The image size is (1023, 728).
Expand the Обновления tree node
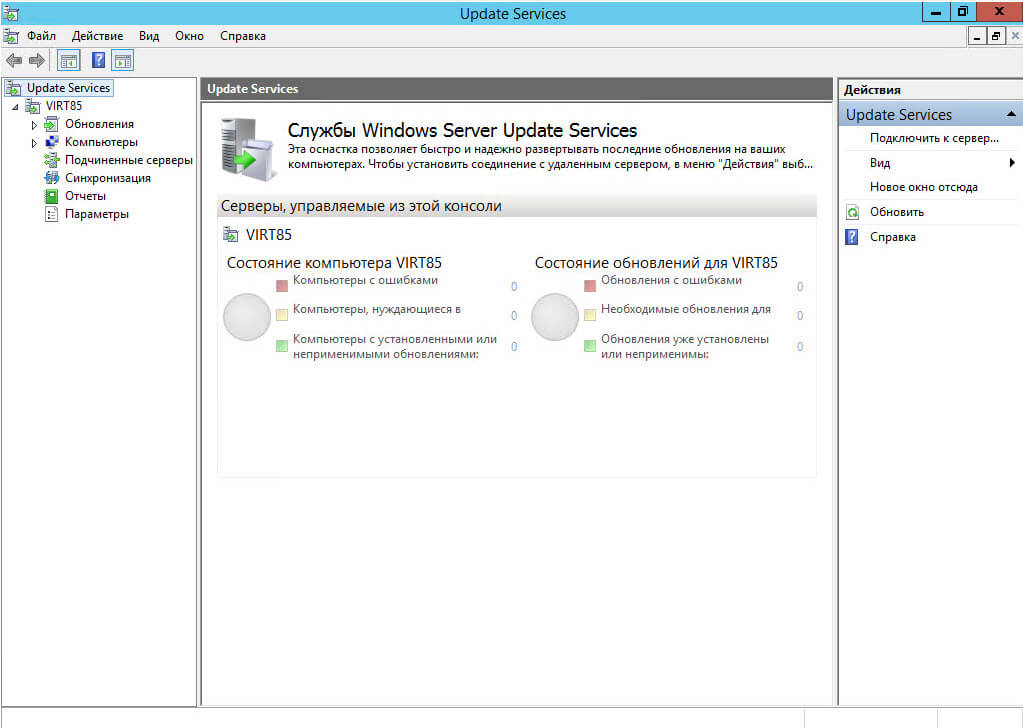[x=34, y=125]
